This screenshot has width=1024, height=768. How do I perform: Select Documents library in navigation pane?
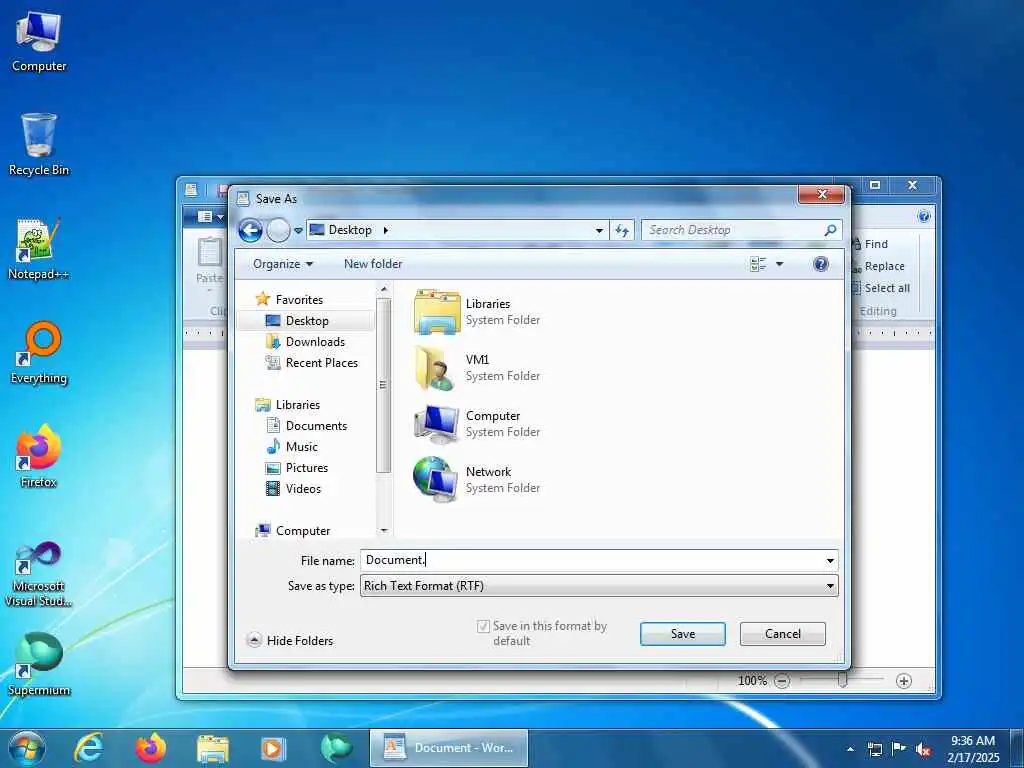[316, 426]
